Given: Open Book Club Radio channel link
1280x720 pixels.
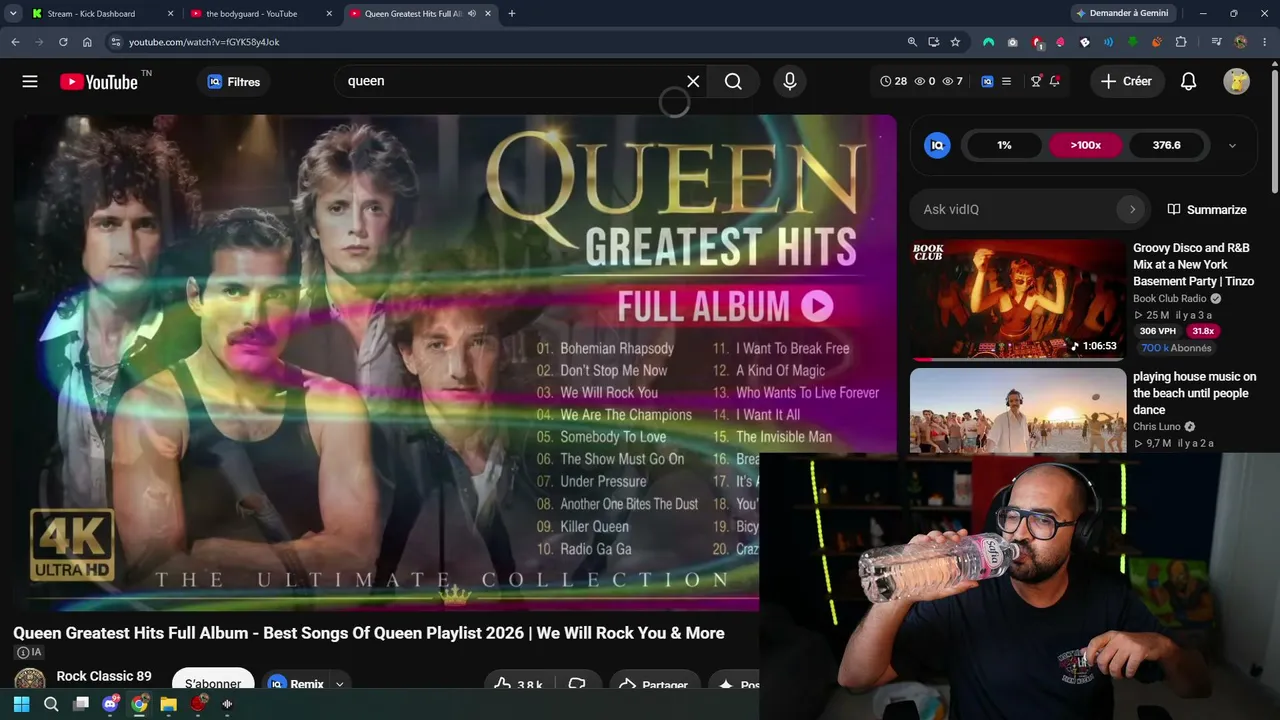Looking at the screenshot, I should click(1170, 298).
